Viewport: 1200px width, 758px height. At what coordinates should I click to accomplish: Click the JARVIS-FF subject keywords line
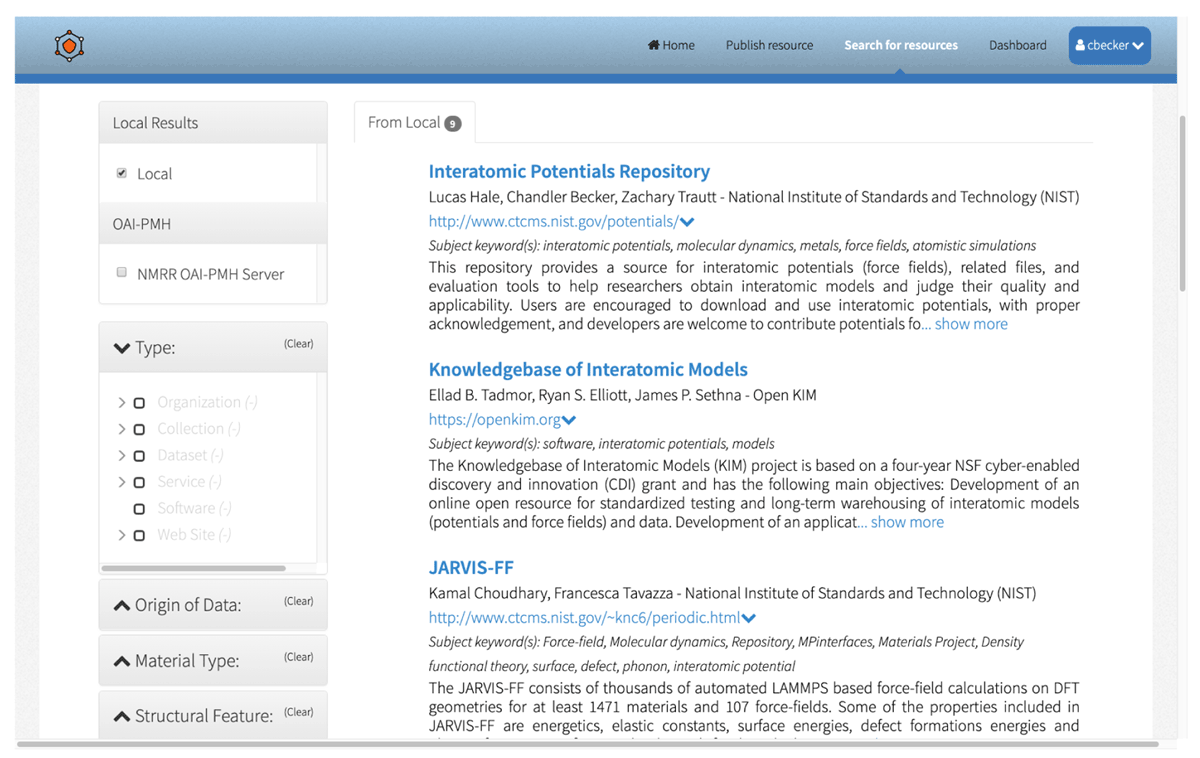[726, 653]
